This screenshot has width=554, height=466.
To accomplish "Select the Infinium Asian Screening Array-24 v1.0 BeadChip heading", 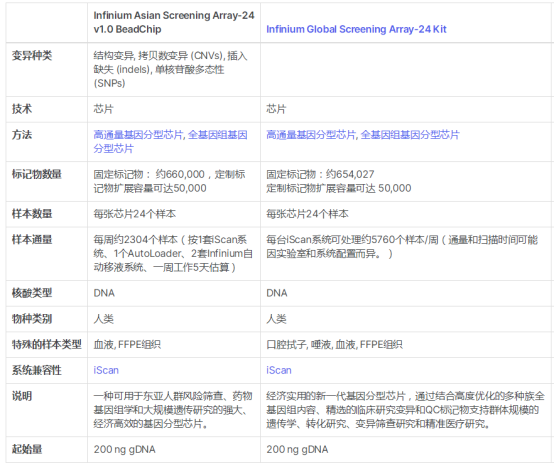I will click(x=173, y=22).
